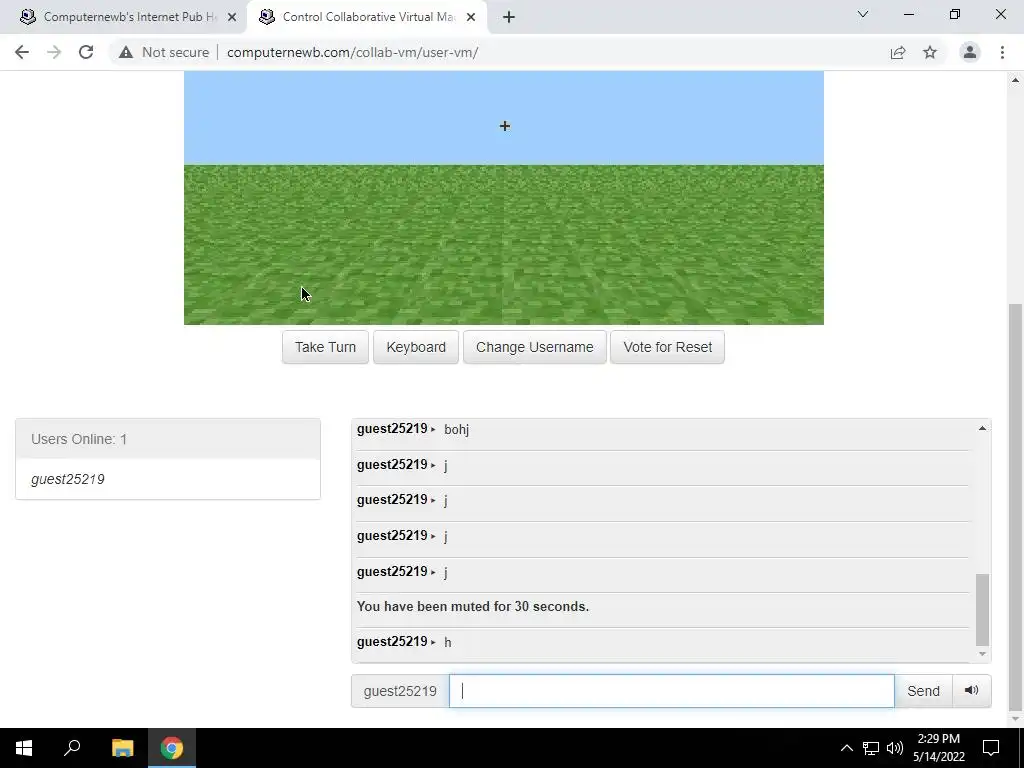The width and height of the screenshot is (1024, 768).
Task: Click Change Username
Action: [x=535, y=347]
